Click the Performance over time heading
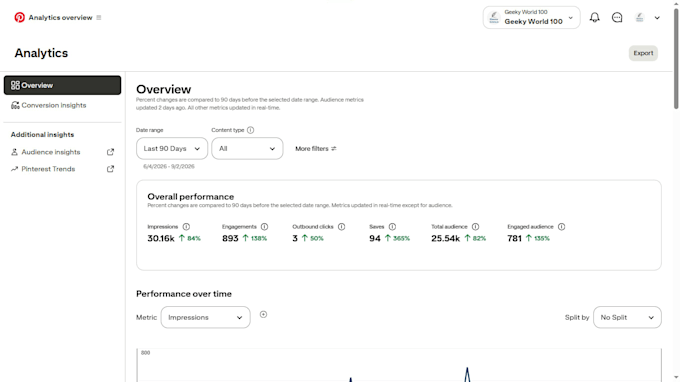Viewport: 680px width, 382px height. 184,294
